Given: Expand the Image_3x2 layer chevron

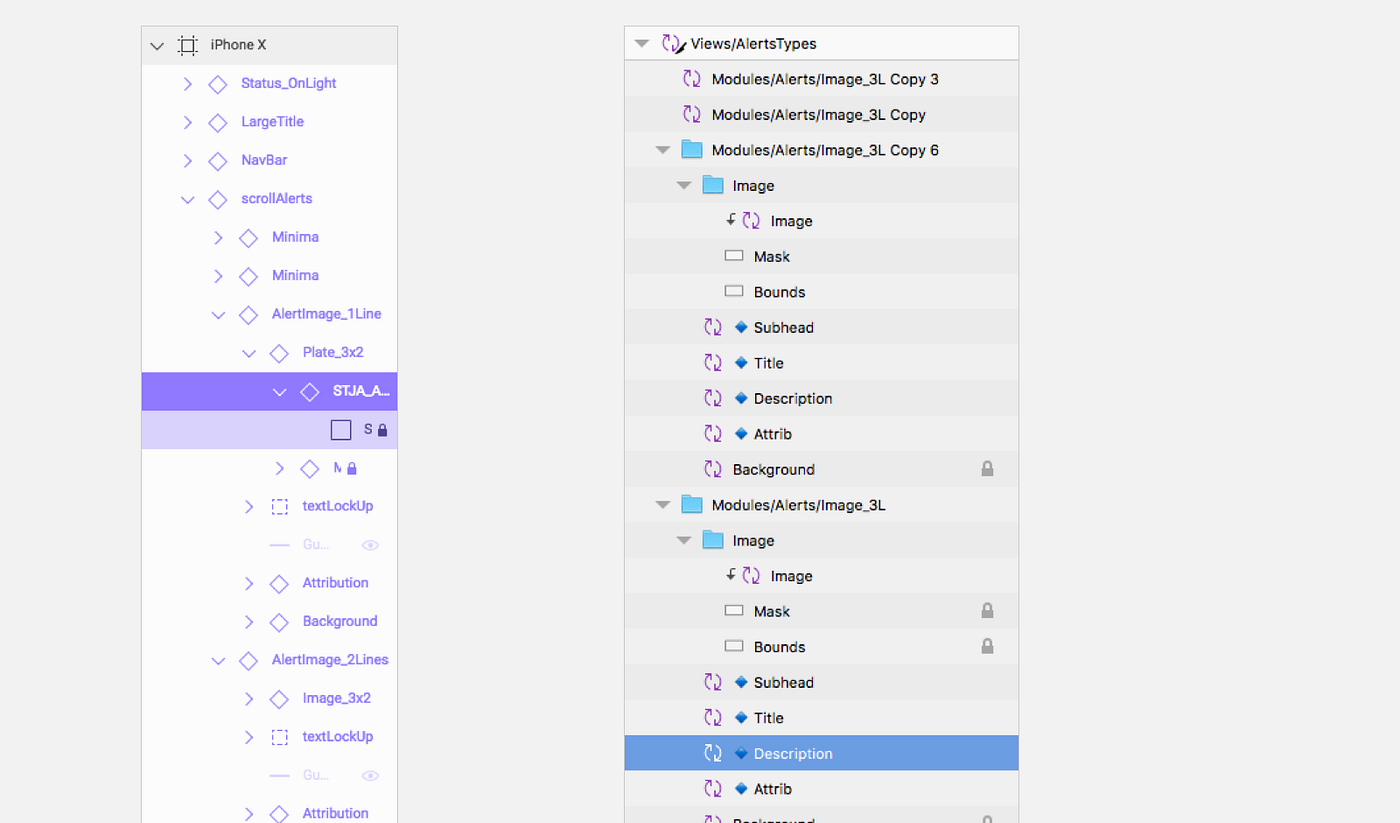Looking at the screenshot, I should [249, 699].
